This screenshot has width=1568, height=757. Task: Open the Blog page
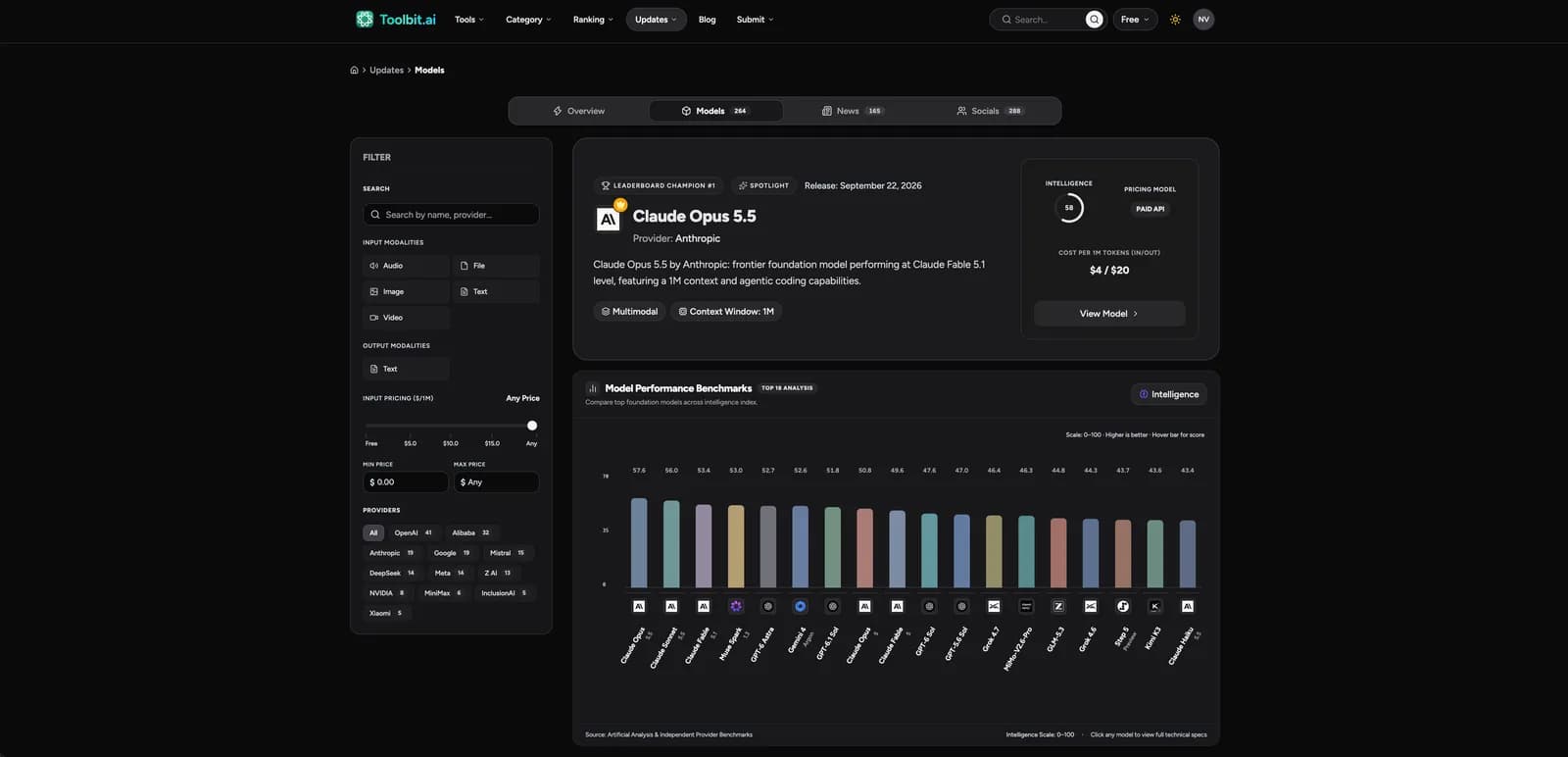click(708, 20)
